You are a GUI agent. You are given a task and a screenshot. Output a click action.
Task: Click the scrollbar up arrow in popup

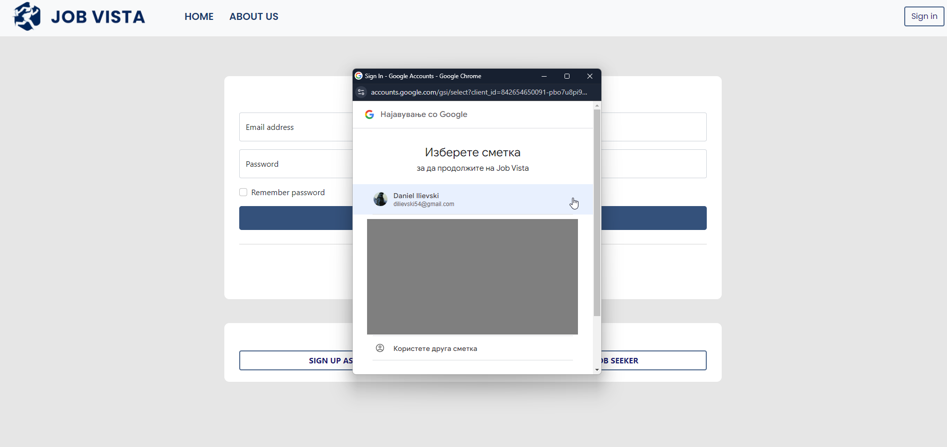[597, 105]
